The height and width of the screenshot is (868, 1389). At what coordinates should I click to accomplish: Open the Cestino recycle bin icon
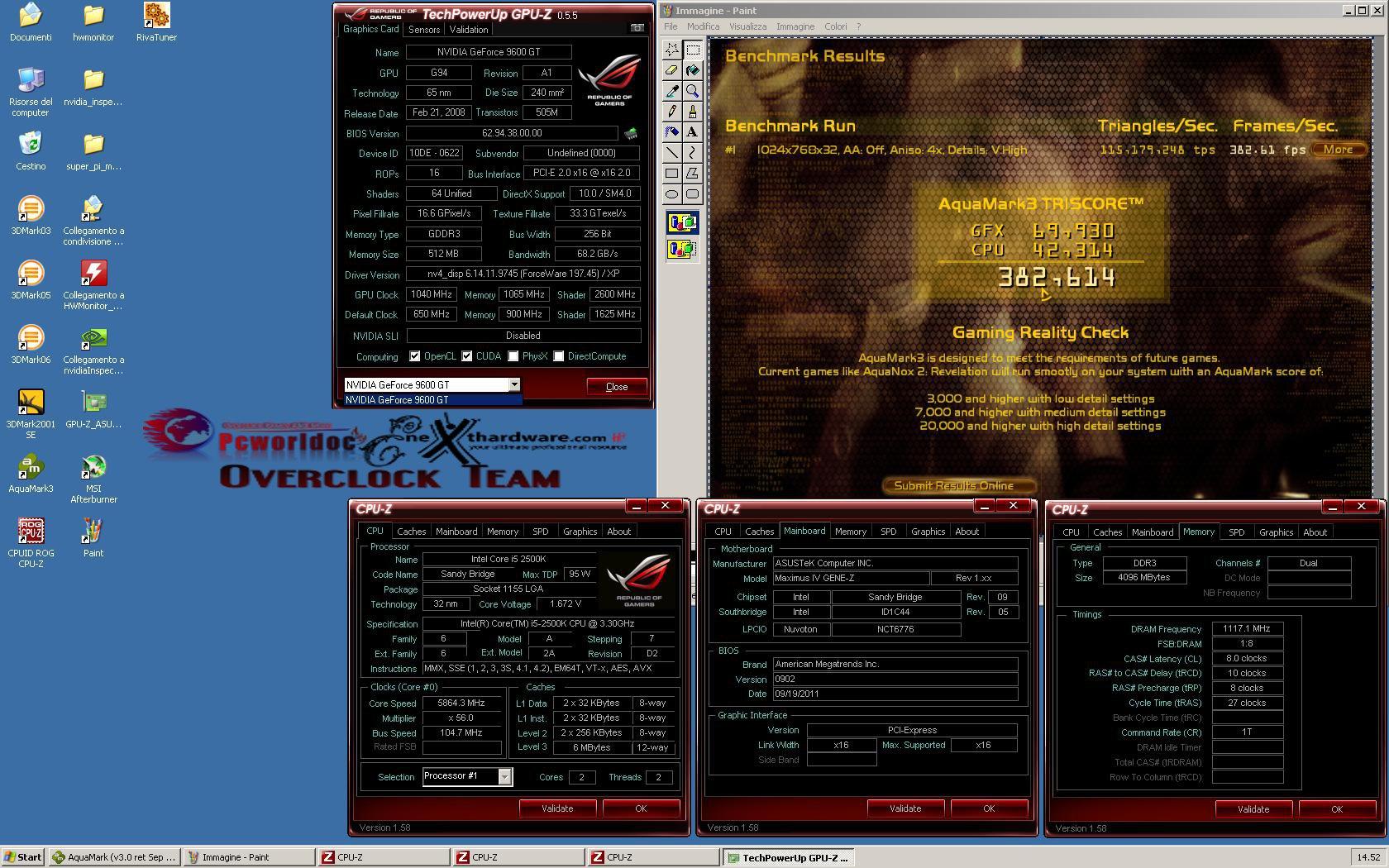pyautogui.click(x=31, y=151)
